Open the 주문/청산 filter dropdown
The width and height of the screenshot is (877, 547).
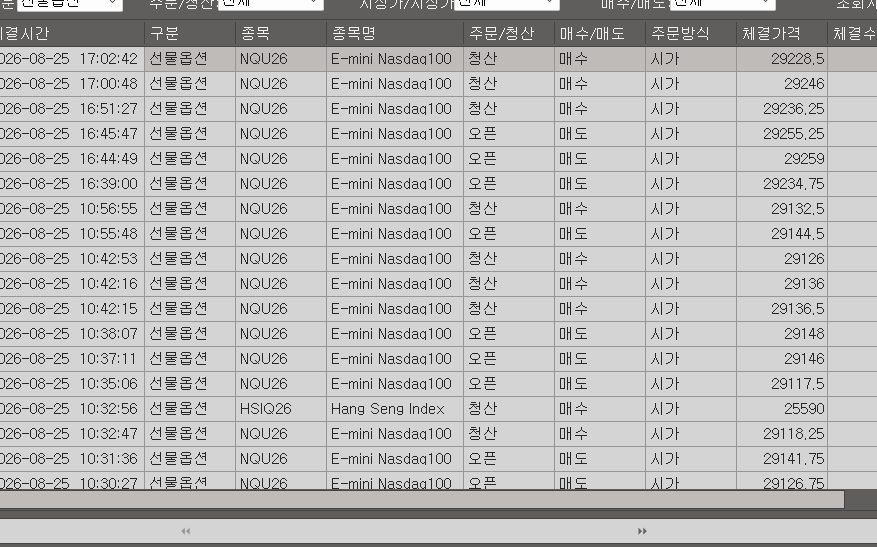coord(271,4)
